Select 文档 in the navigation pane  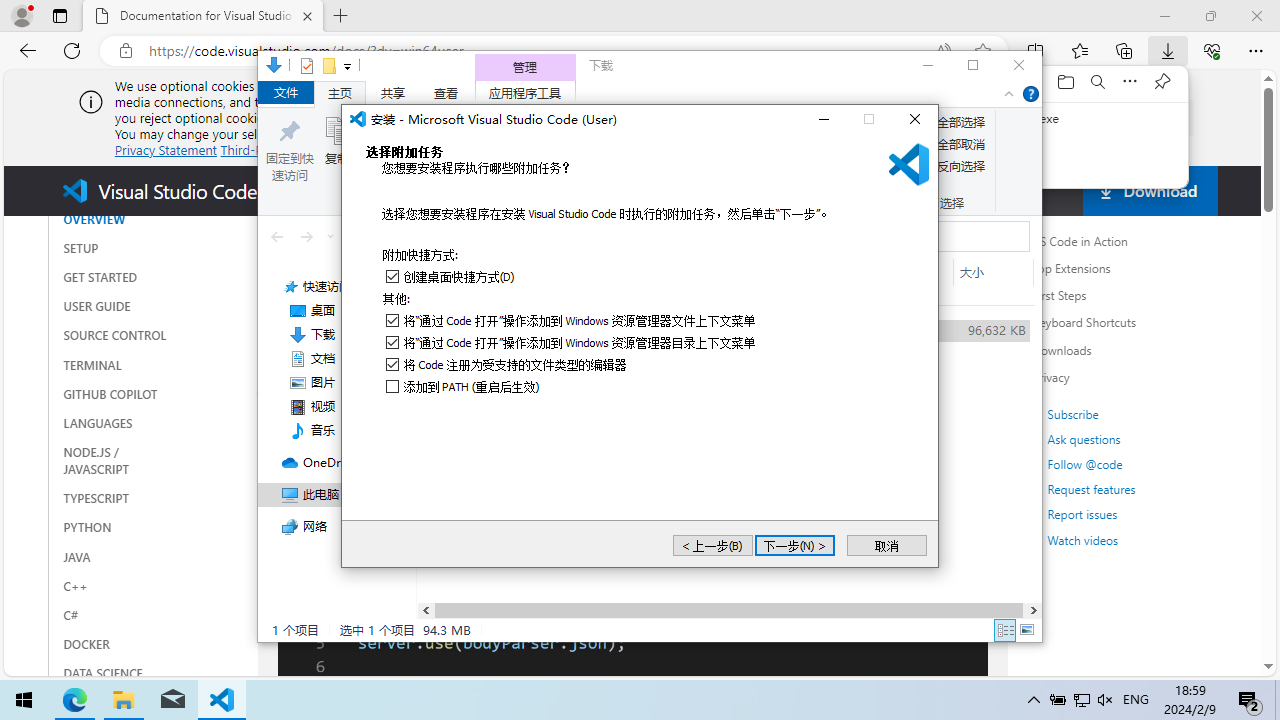(x=322, y=359)
